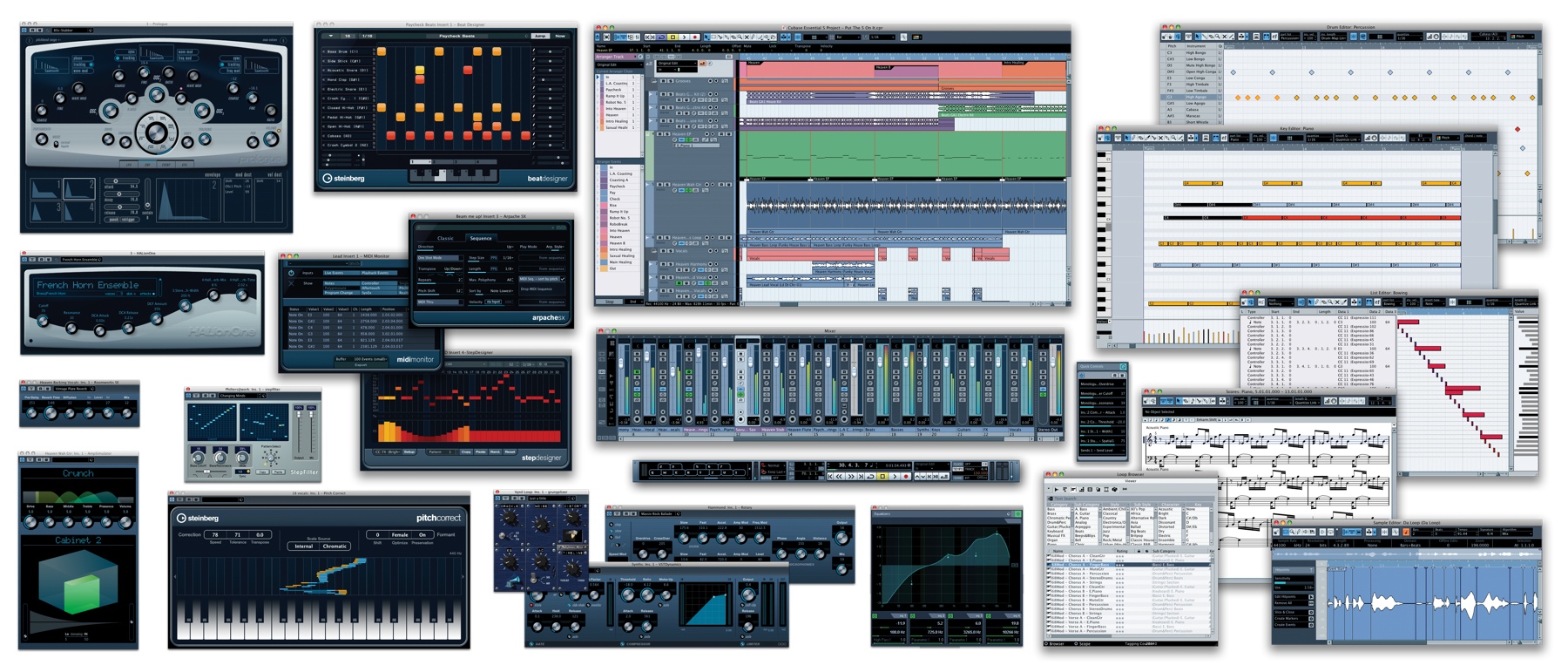Switch to Sequence tab in Arpache SX
Image resolution: width=1568 pixels, height=672 pixels.
tap(481, 238)
